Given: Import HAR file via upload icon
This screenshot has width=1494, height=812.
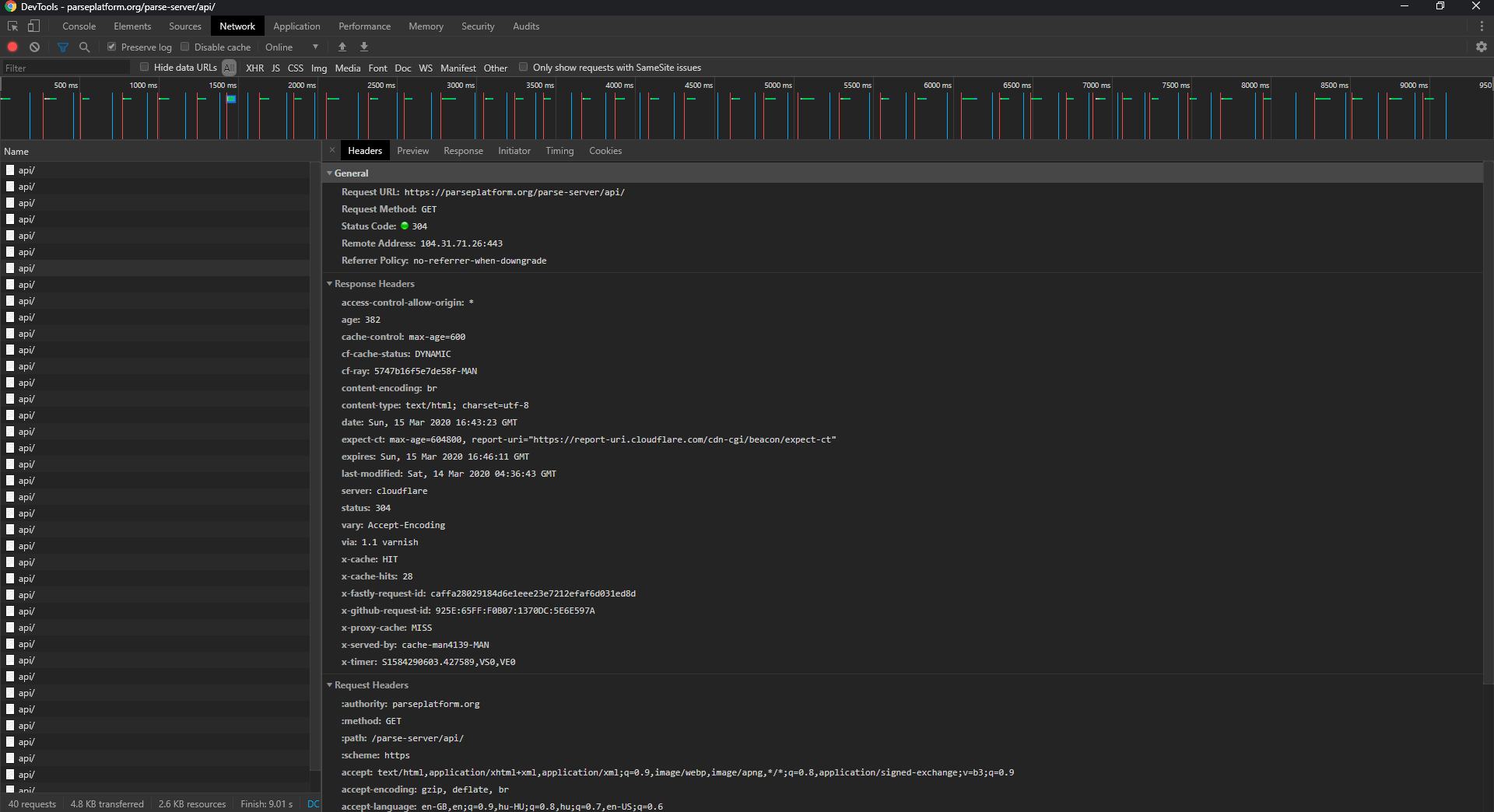Looking at the screenshot, I should pyautogui.click(x=342, y=47).
